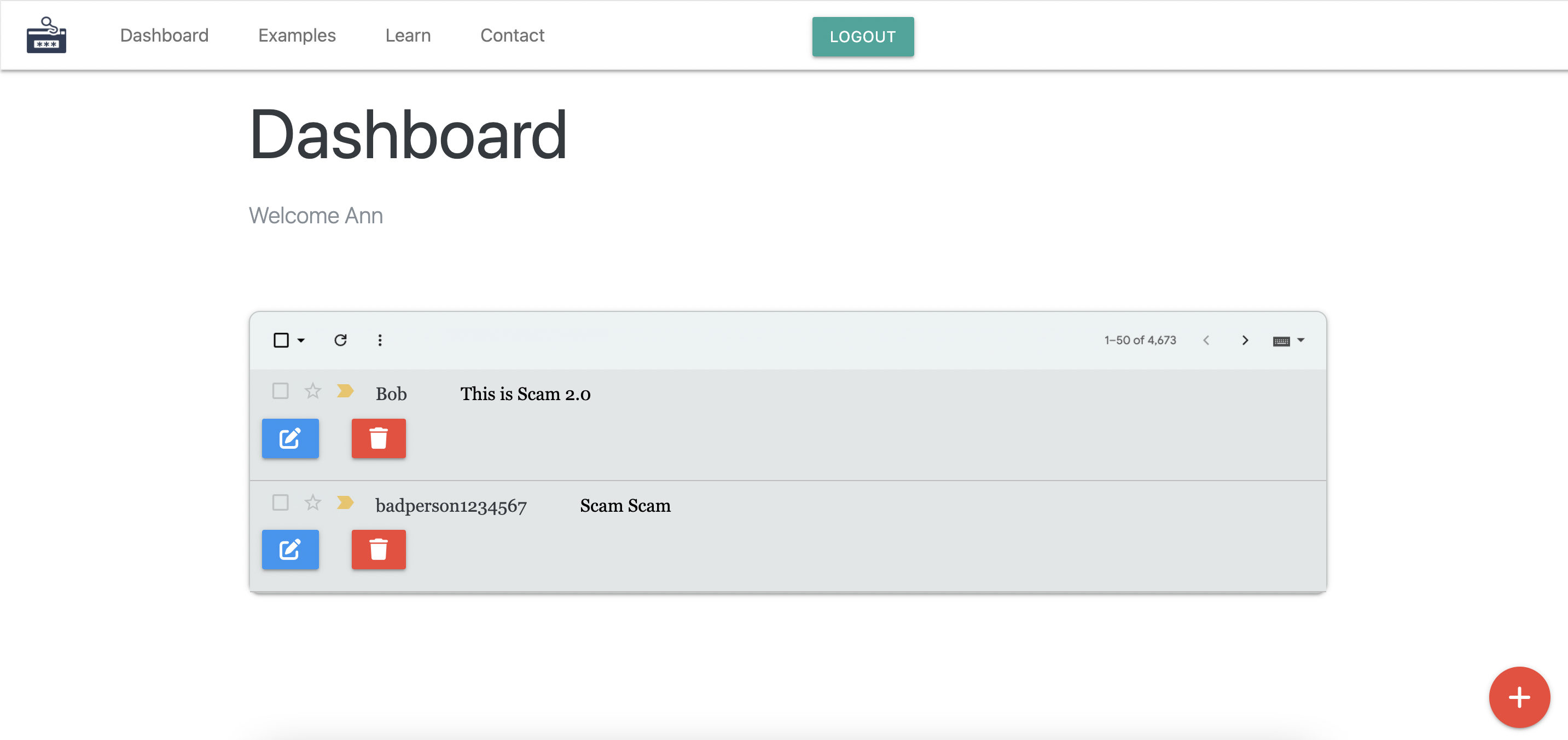
Task: Go to the Learn page
Action: (x=407, y=36)
